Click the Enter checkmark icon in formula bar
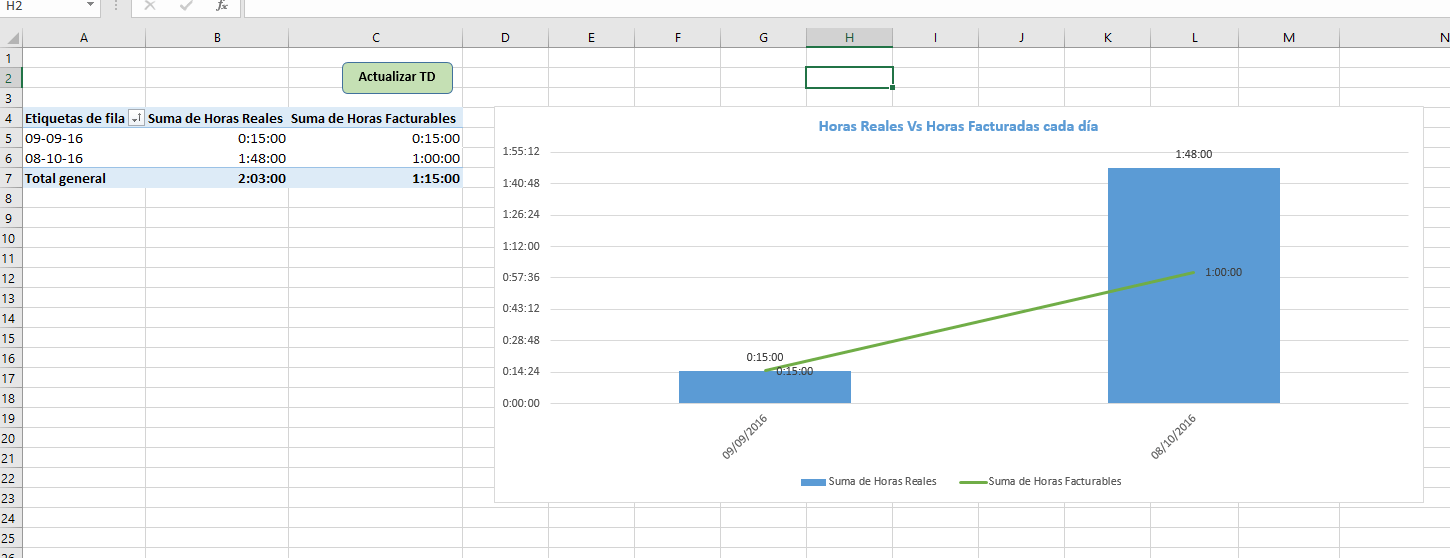Viewport: 1450px width, 558px height. [186, 6]
